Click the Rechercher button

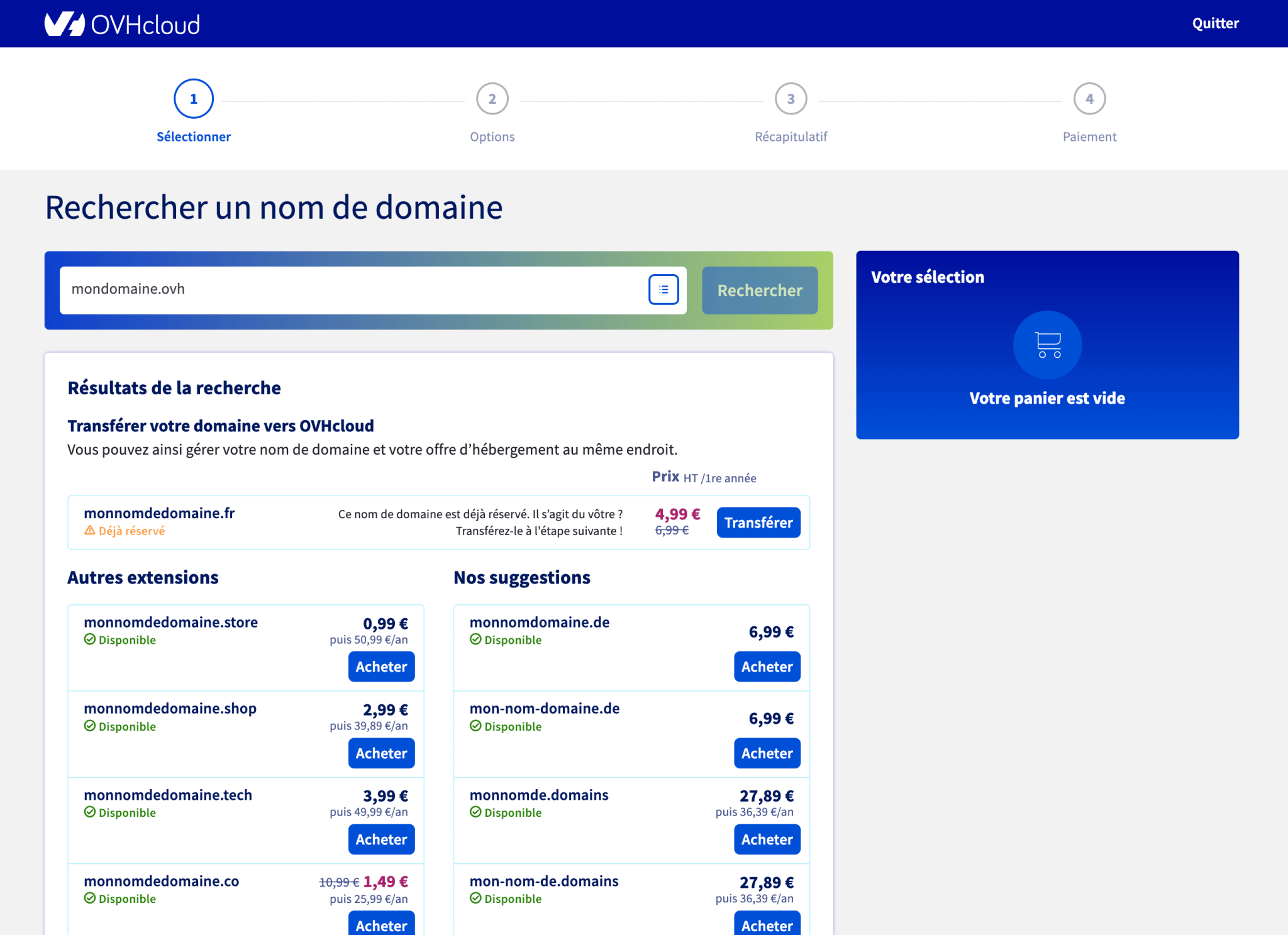(759, 290)
